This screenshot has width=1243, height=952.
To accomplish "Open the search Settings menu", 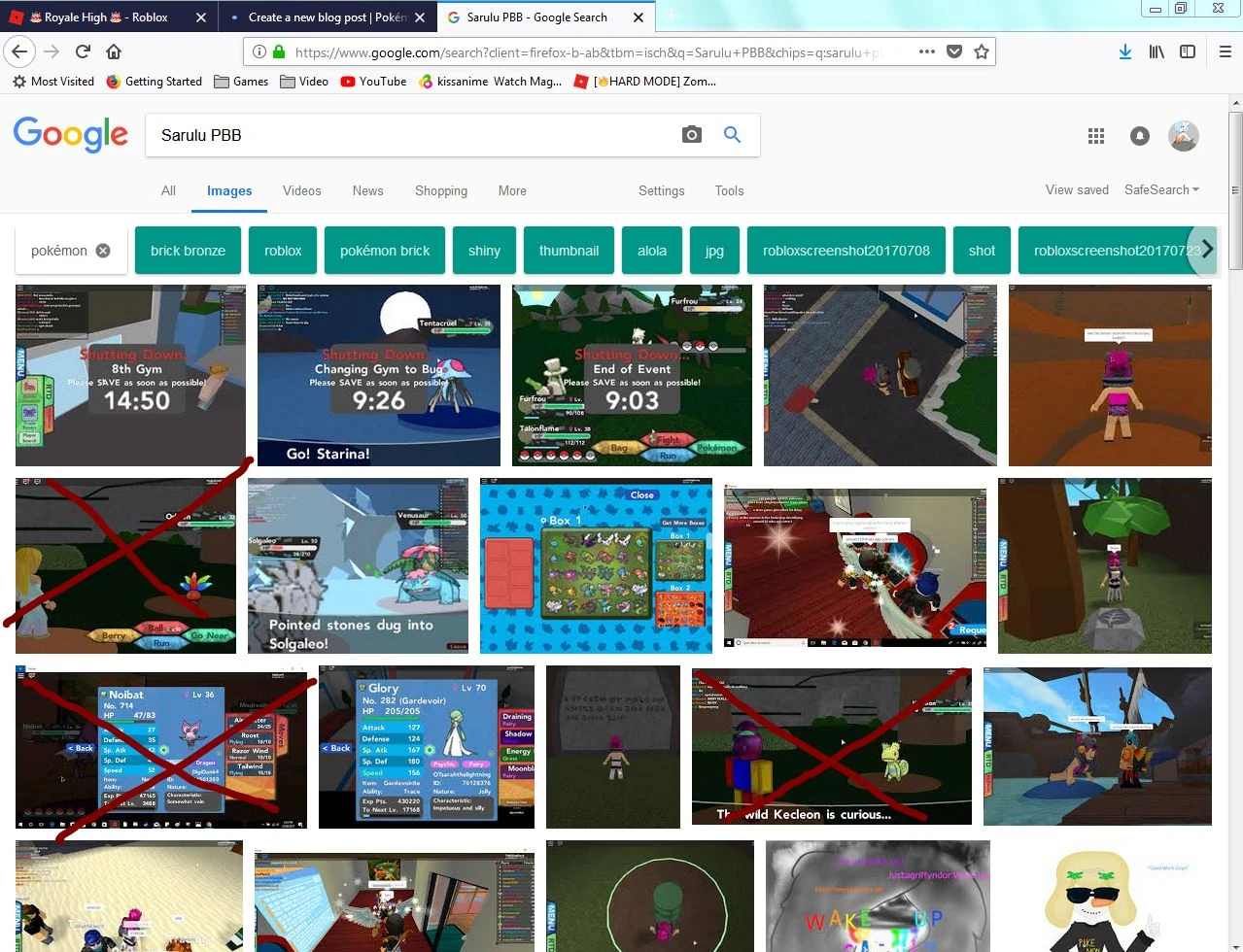I will [662, 190].
